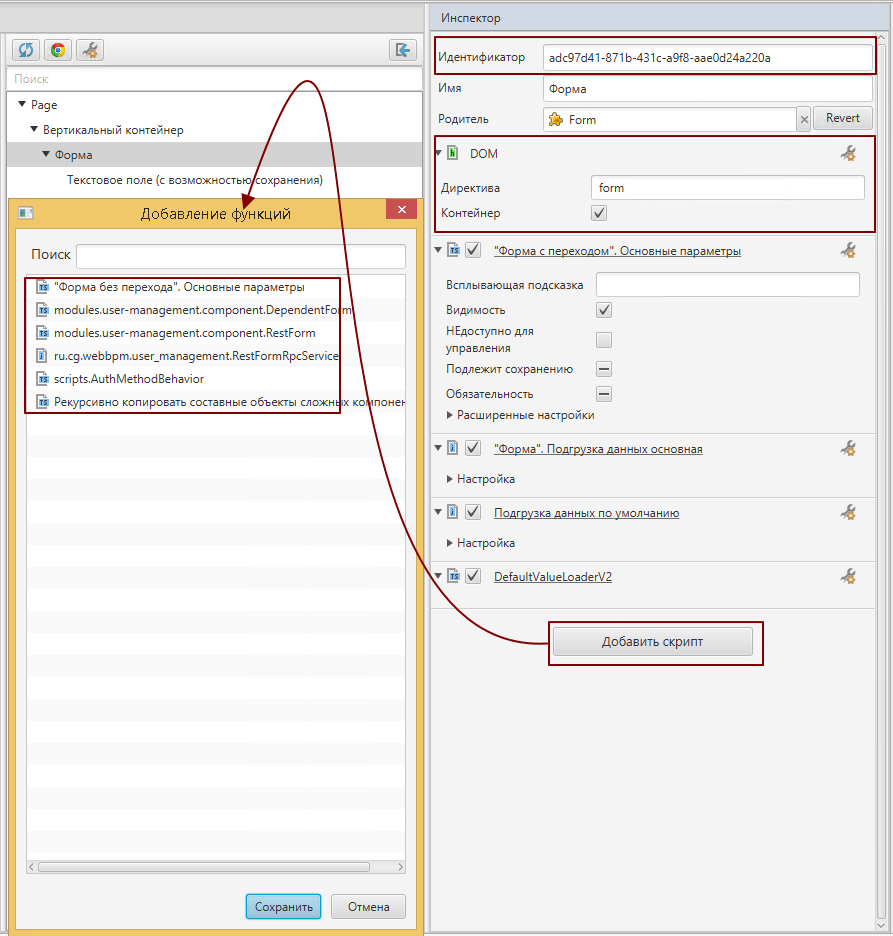
Task: Open "Форма". Подгрузка данных основная link
Action: coord(598,449)
